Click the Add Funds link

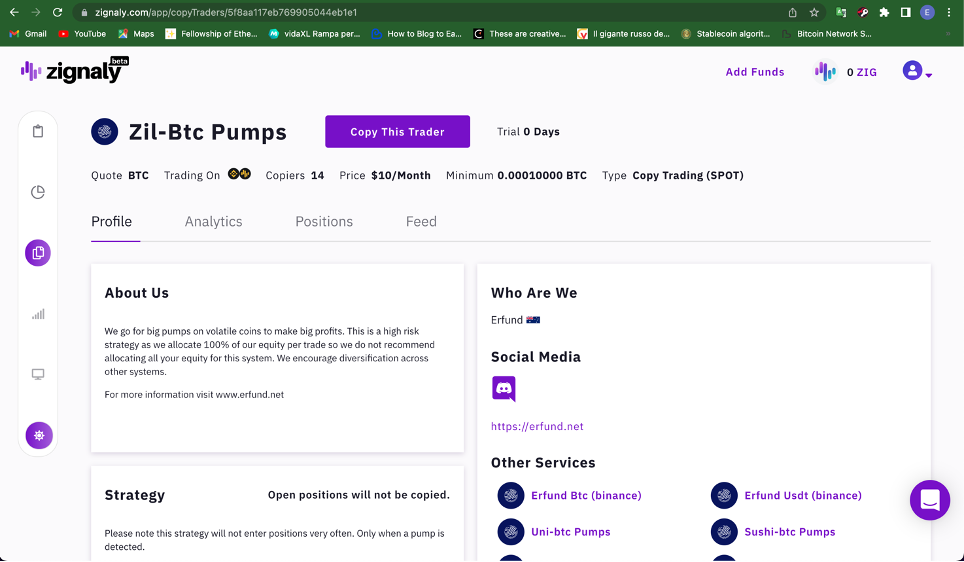pos(755,72)
